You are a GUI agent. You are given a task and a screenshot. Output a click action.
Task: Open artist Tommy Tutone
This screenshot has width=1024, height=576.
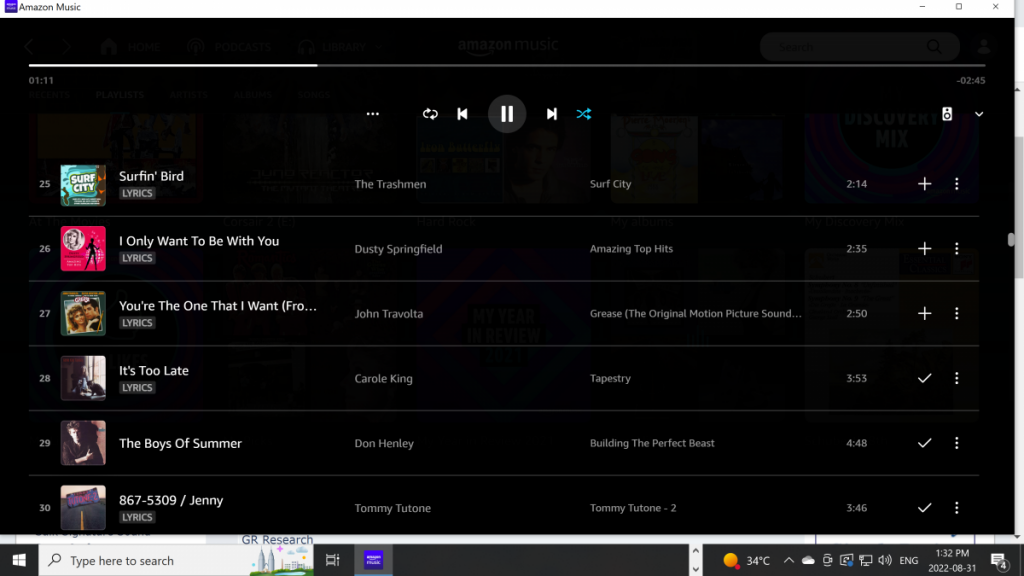[x=392, y=507]
